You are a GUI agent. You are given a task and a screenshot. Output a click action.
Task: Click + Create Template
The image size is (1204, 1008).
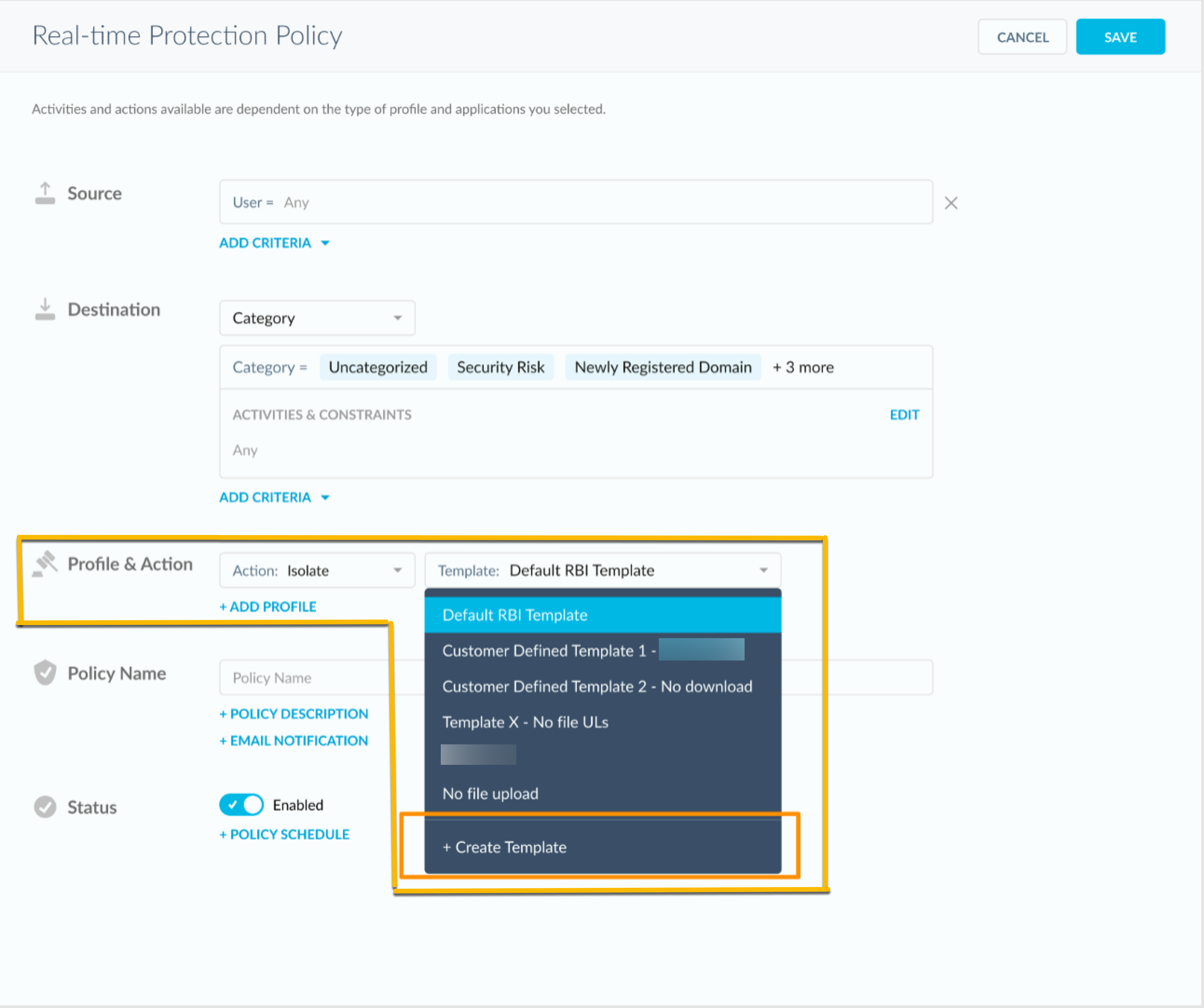pyautogui.click(x=504, y=847)
